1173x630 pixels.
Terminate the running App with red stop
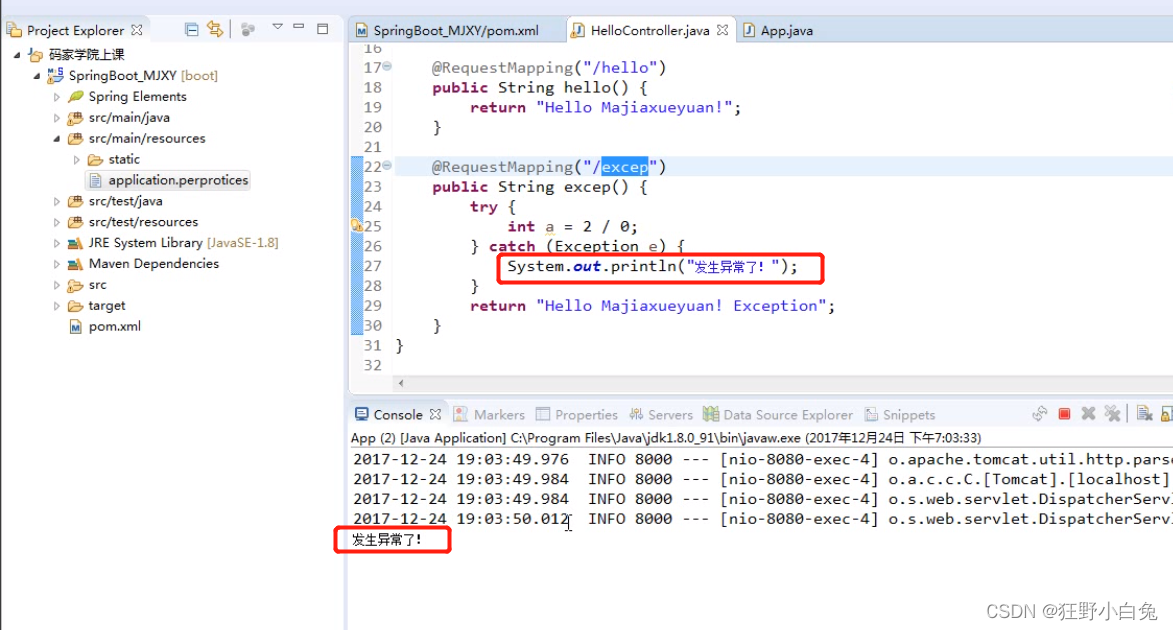tap(1064, 414)
